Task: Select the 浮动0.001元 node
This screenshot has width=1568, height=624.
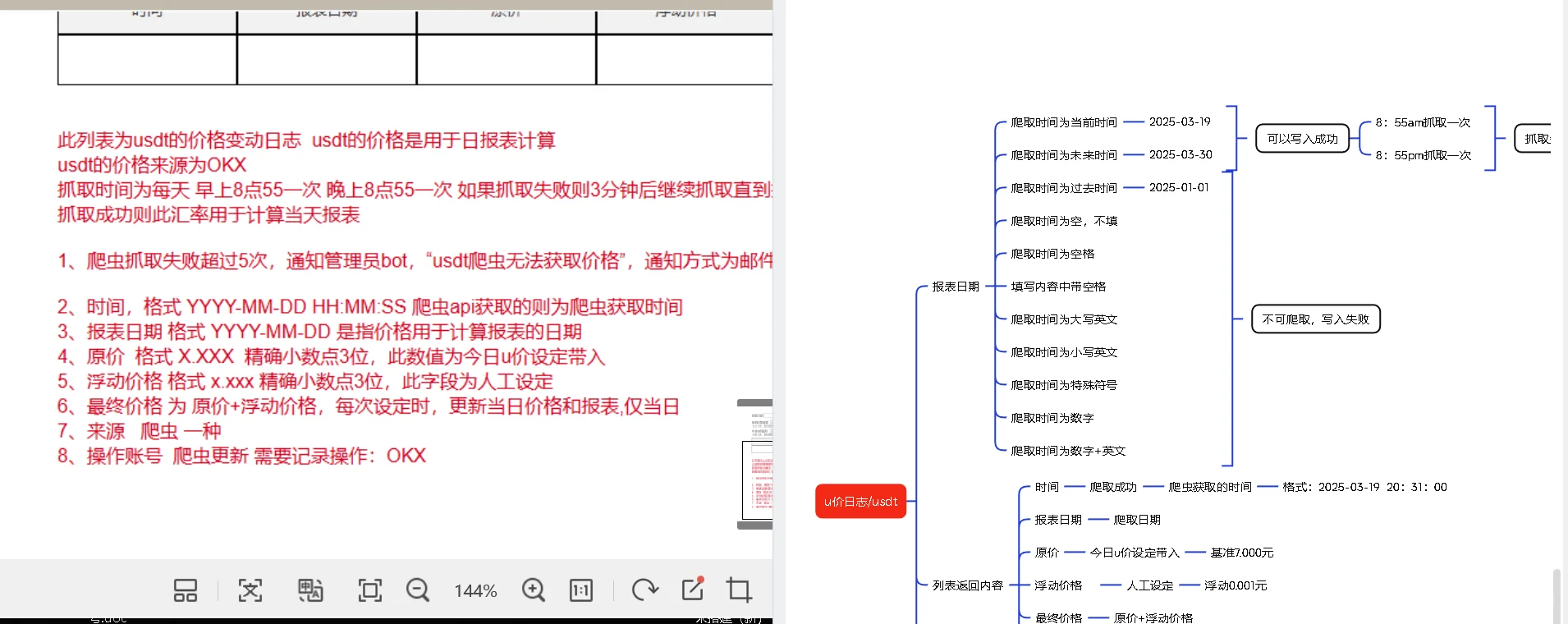Action: (1236, 585)
